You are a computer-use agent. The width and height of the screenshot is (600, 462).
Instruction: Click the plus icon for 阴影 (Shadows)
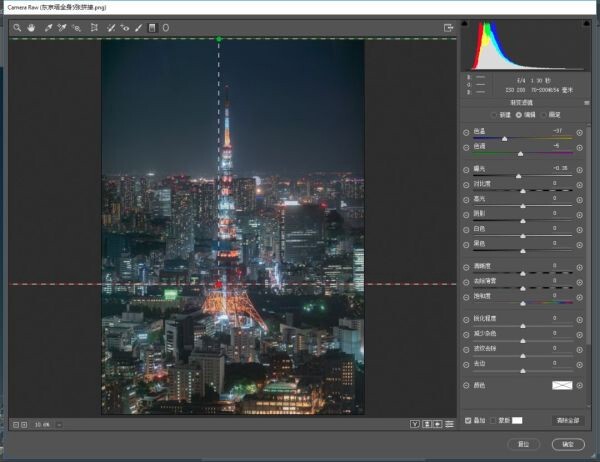coord(580,215)
